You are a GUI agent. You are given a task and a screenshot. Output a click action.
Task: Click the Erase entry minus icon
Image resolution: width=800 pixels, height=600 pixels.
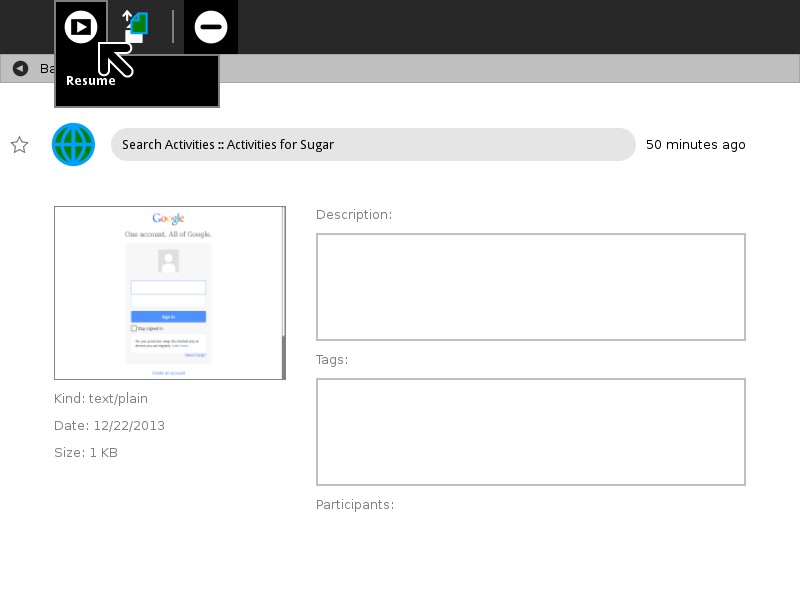(211, 27)
